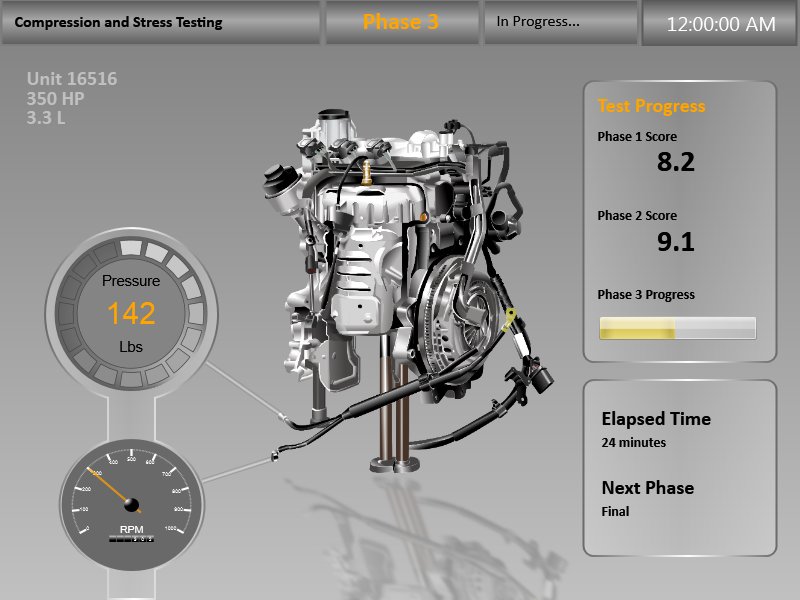
Task: Click the Final next phase value
Action: point(615,511)
